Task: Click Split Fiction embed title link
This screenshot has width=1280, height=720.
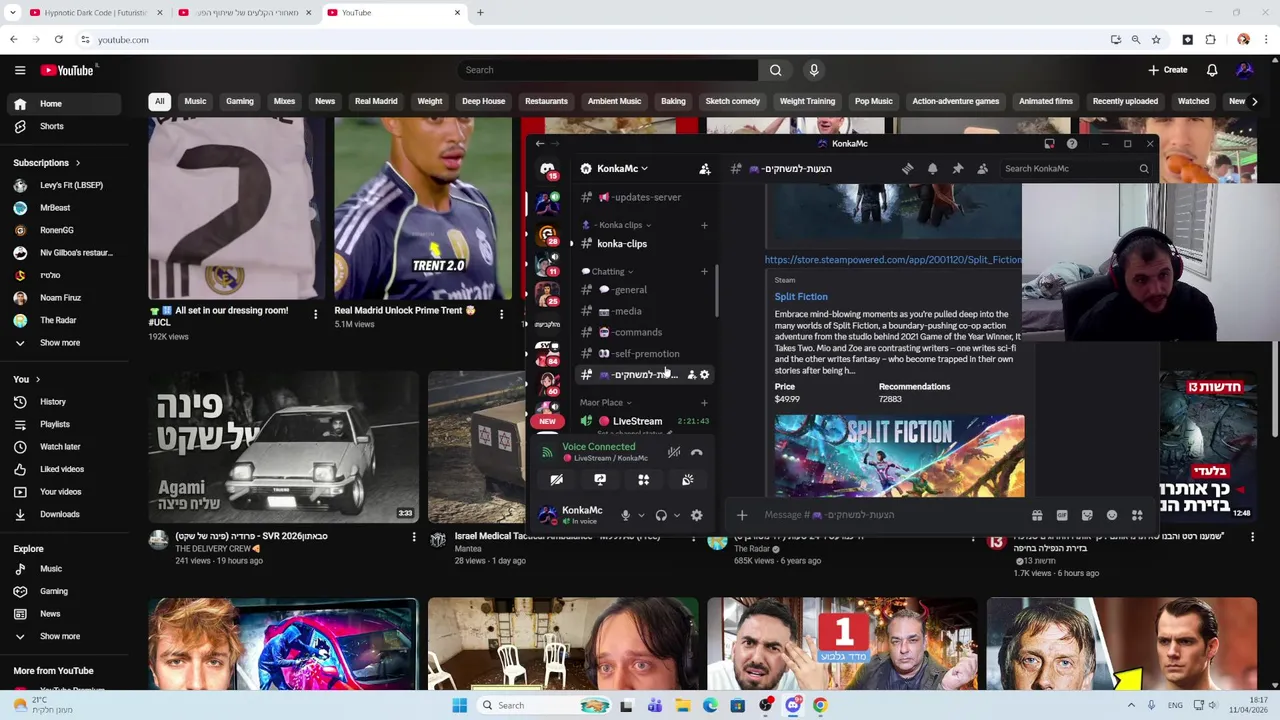Action: coord(801,297)
